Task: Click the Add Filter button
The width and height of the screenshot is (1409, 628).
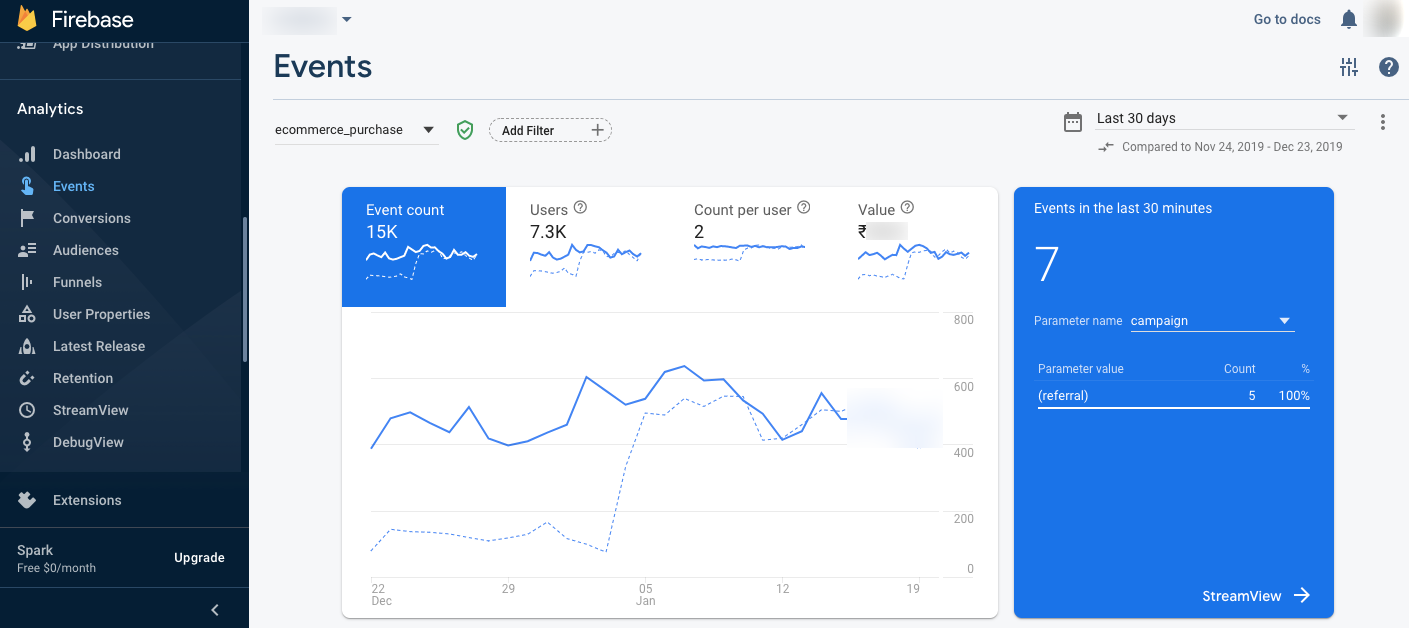Action: point(550,130)
